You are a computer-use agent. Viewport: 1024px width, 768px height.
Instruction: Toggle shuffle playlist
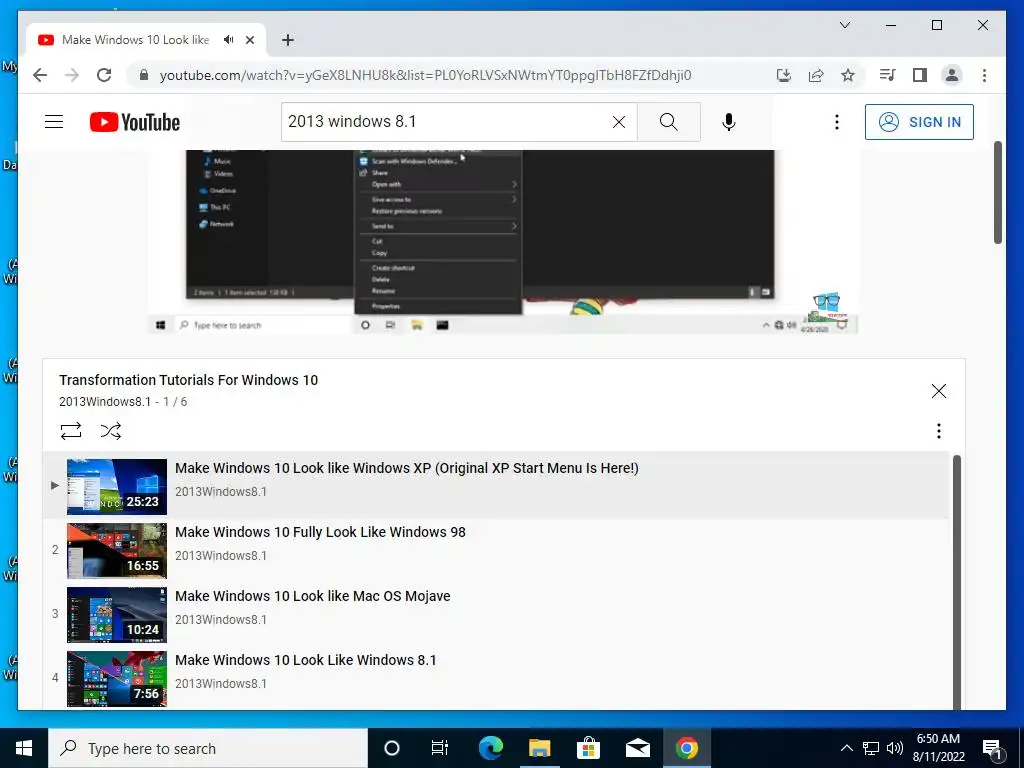(x=110, y=431)
